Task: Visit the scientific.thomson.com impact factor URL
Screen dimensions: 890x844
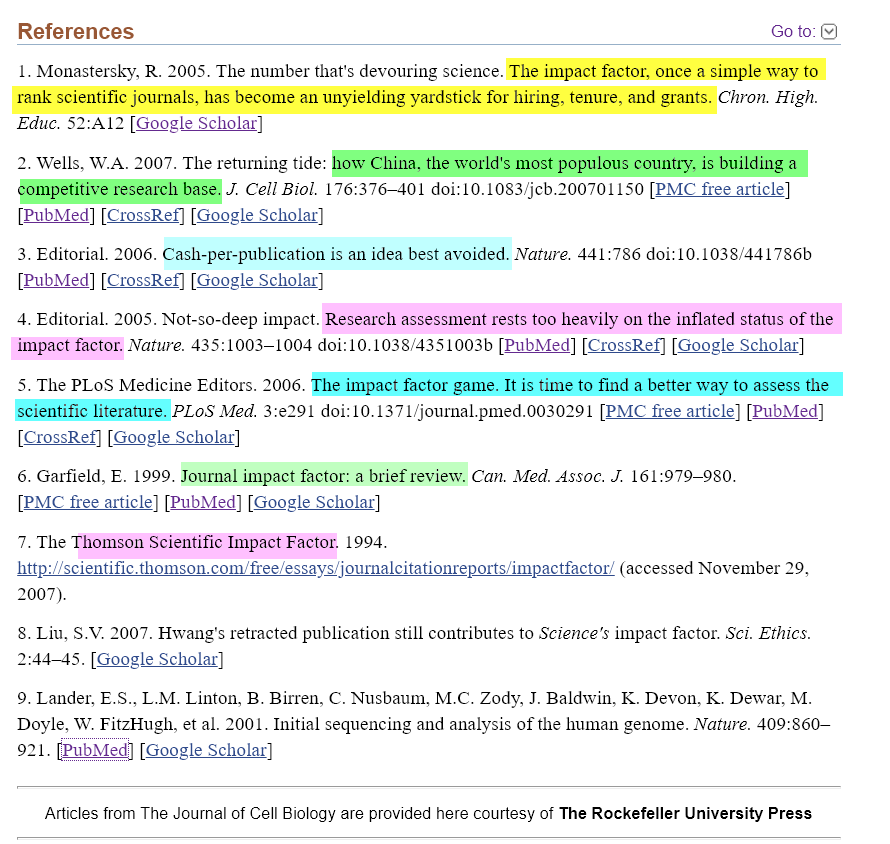Action: pos(315,568)
